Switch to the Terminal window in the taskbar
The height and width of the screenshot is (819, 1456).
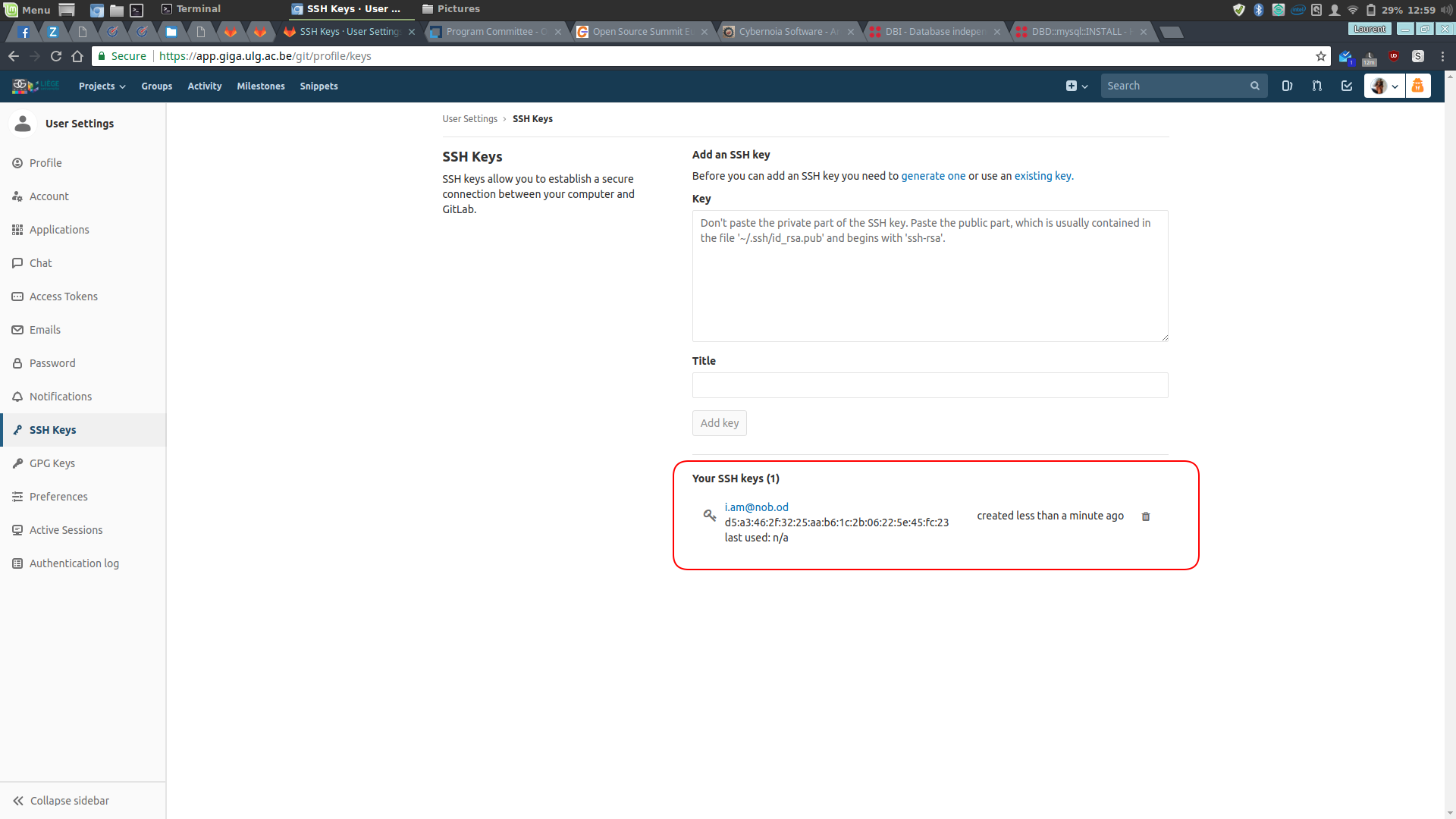point(191,9)
